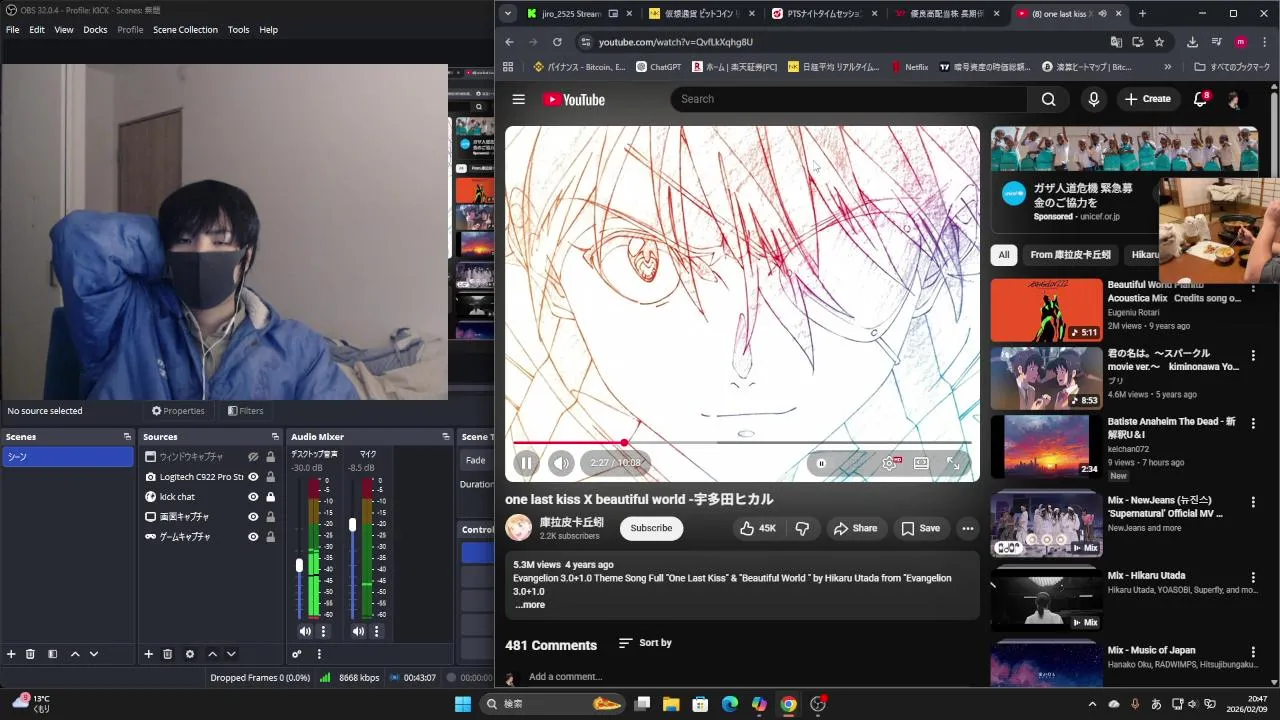Screen dimensions: 1280x720
Task: Hide the 画面キャプチャ source
Action: [x=253, y=517]
